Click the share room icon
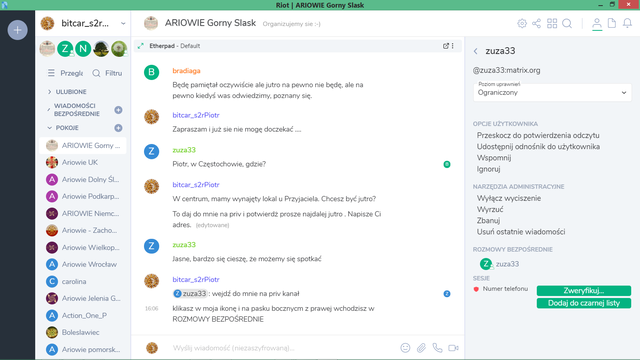The height and width of the screenshot is (360, 640). [536, 24]
